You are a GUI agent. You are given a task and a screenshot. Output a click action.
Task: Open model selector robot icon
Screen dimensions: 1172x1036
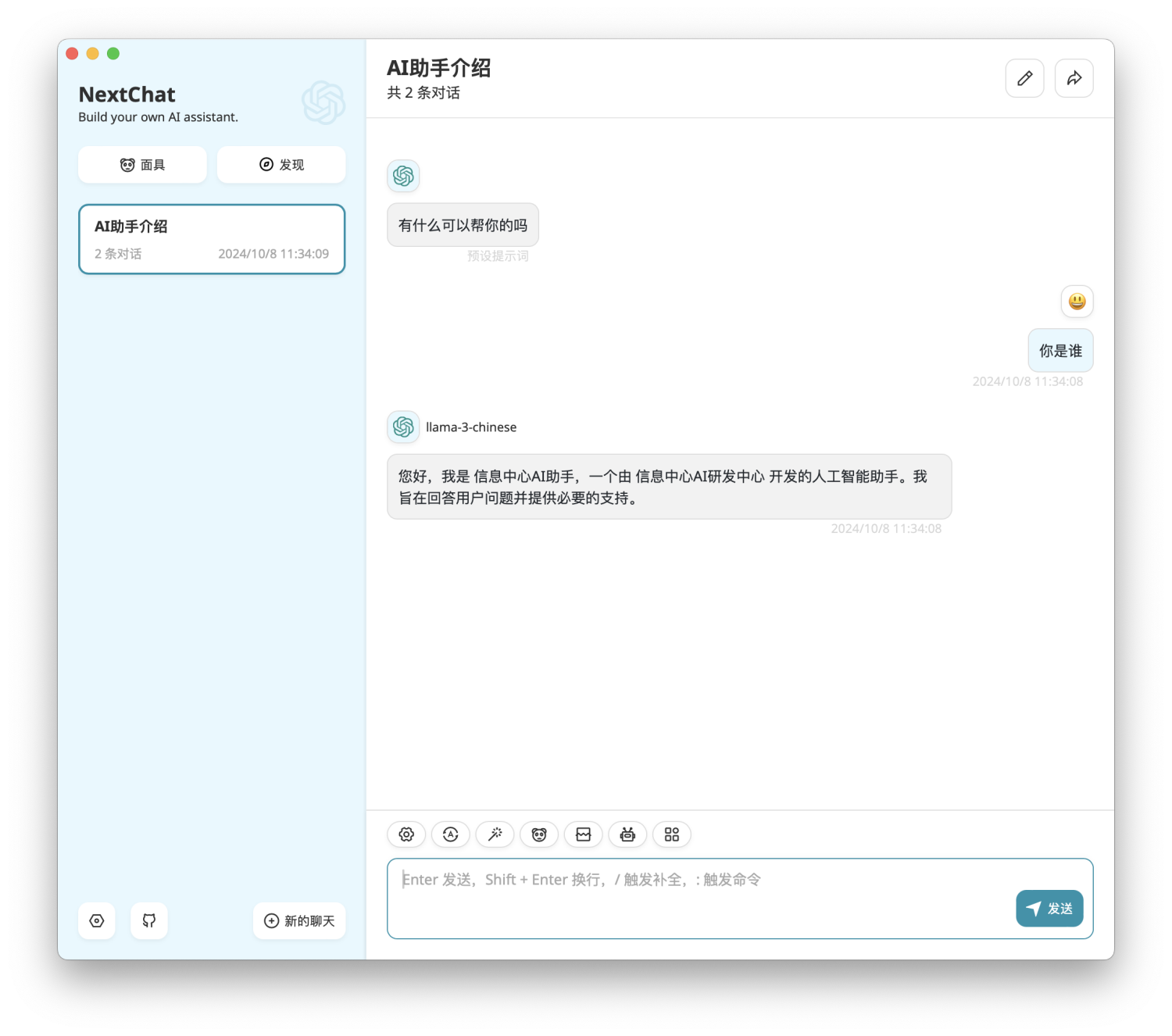tap(627, 834)
